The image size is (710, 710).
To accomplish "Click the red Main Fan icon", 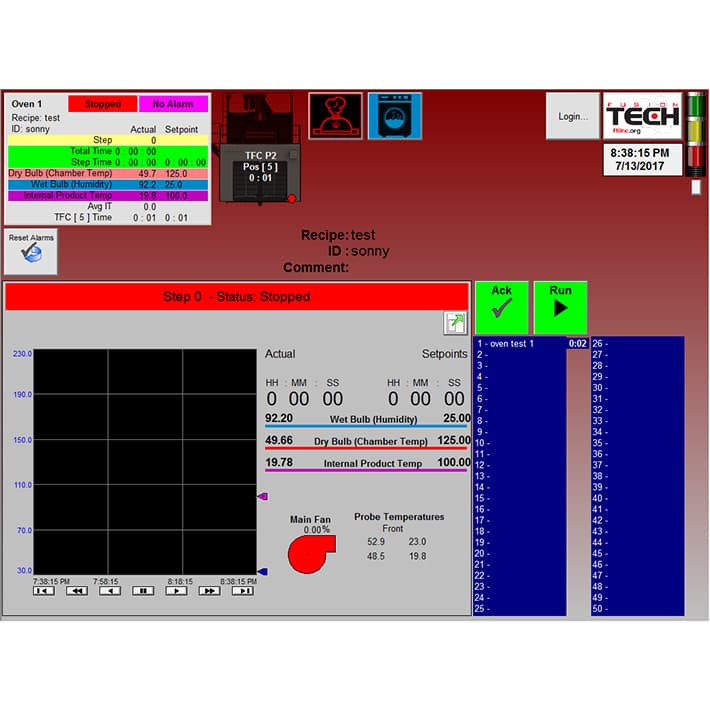I will point(311,554).
